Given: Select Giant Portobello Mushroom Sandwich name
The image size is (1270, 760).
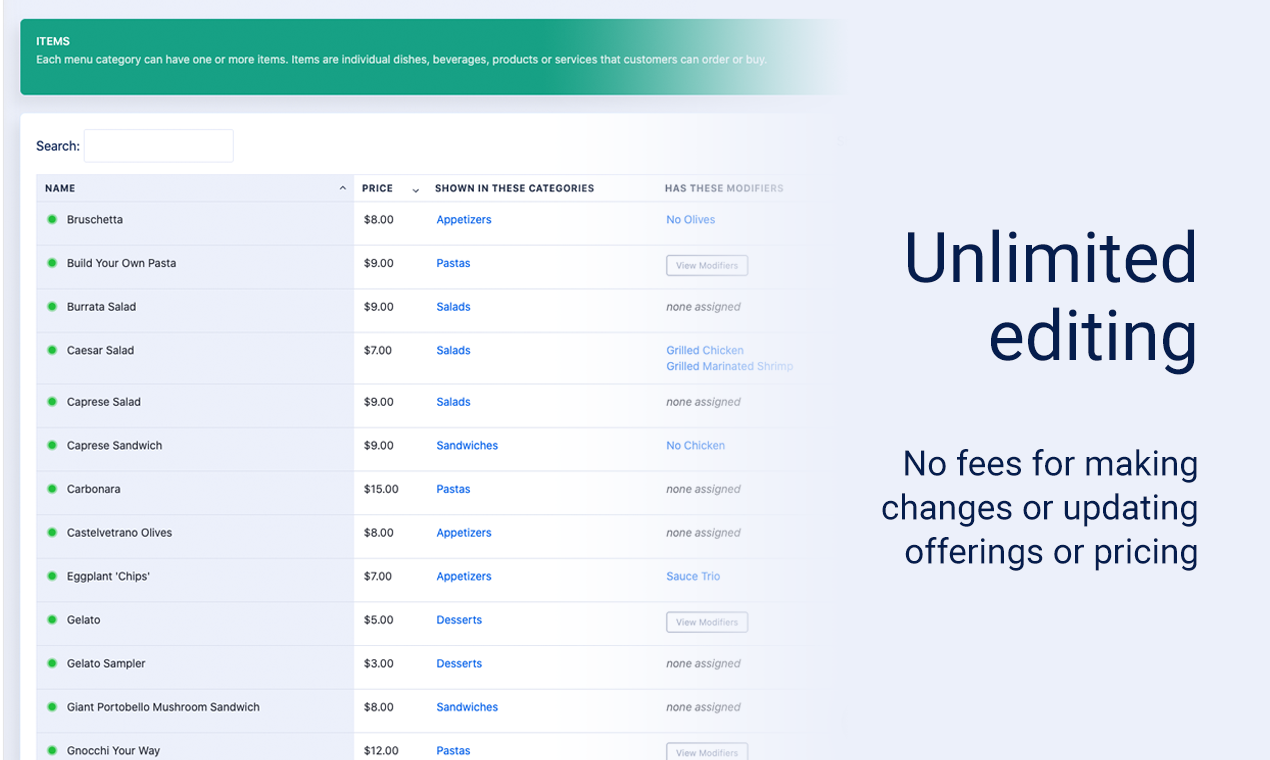Looking at the screenshot, I should pyautogui.click(x=163, y=707).
